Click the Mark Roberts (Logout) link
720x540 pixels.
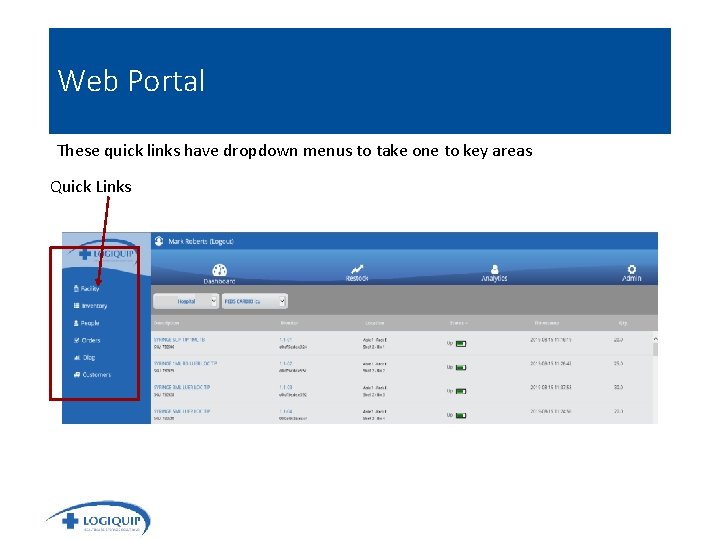click(201, 242)
